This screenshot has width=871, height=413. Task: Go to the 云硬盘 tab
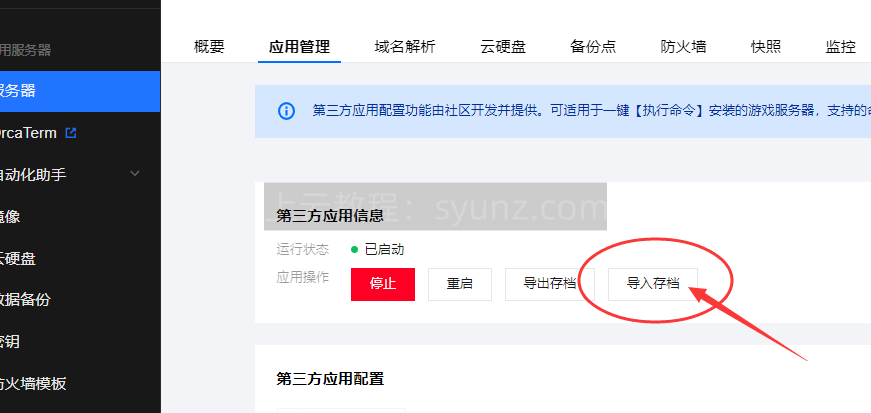[x=503, y=47]
